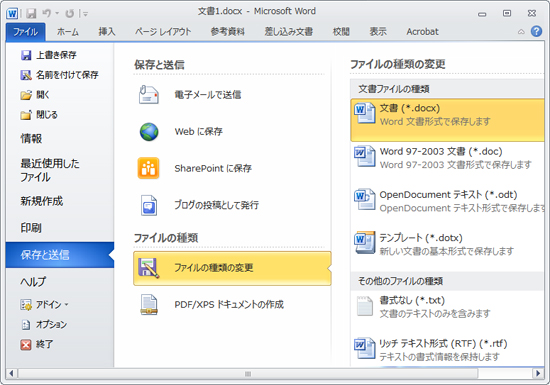
Task: Click the Web に保存 globe icon
Action: pos(149,132)
